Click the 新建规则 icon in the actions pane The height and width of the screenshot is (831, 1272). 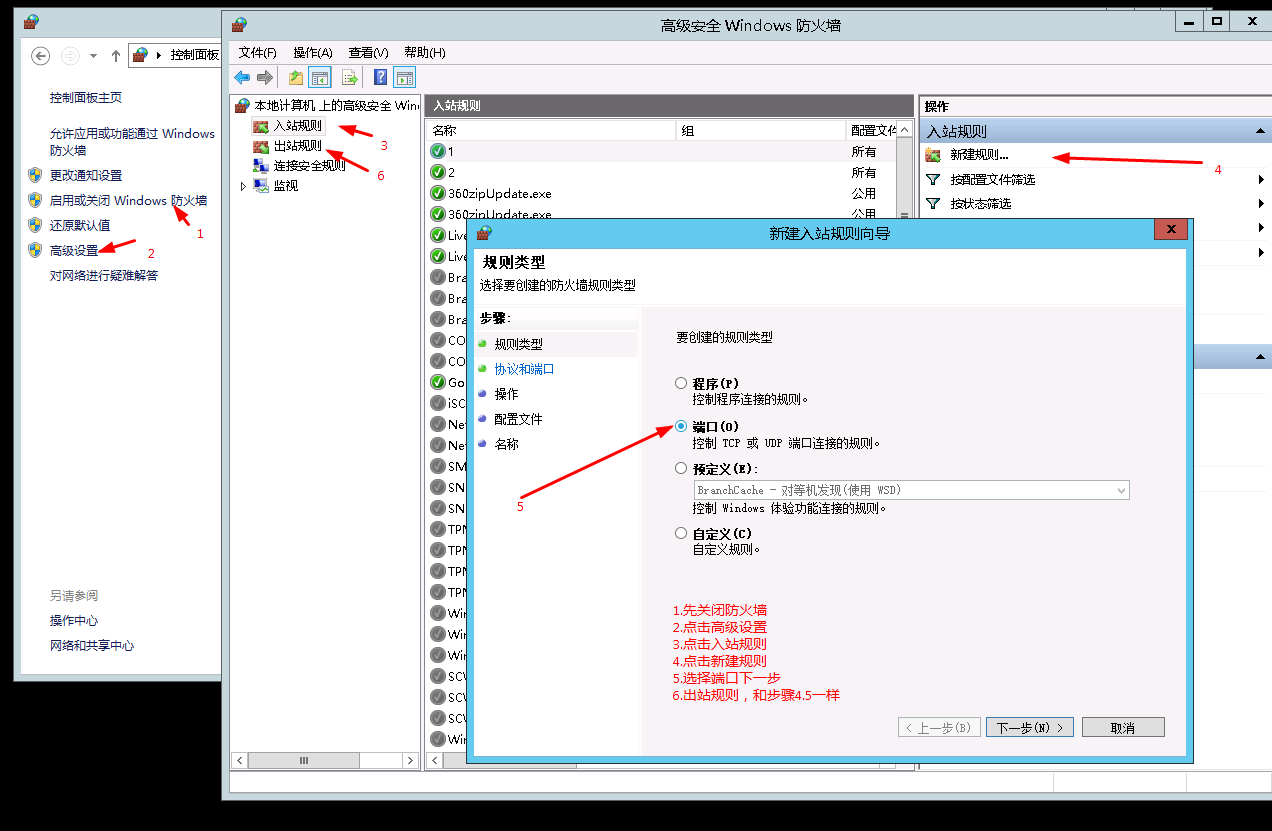933,155
